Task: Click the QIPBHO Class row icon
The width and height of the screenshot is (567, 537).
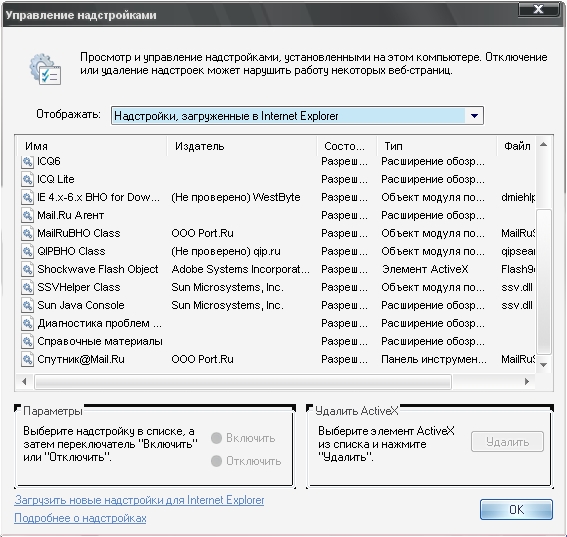Action: (27, 251)
